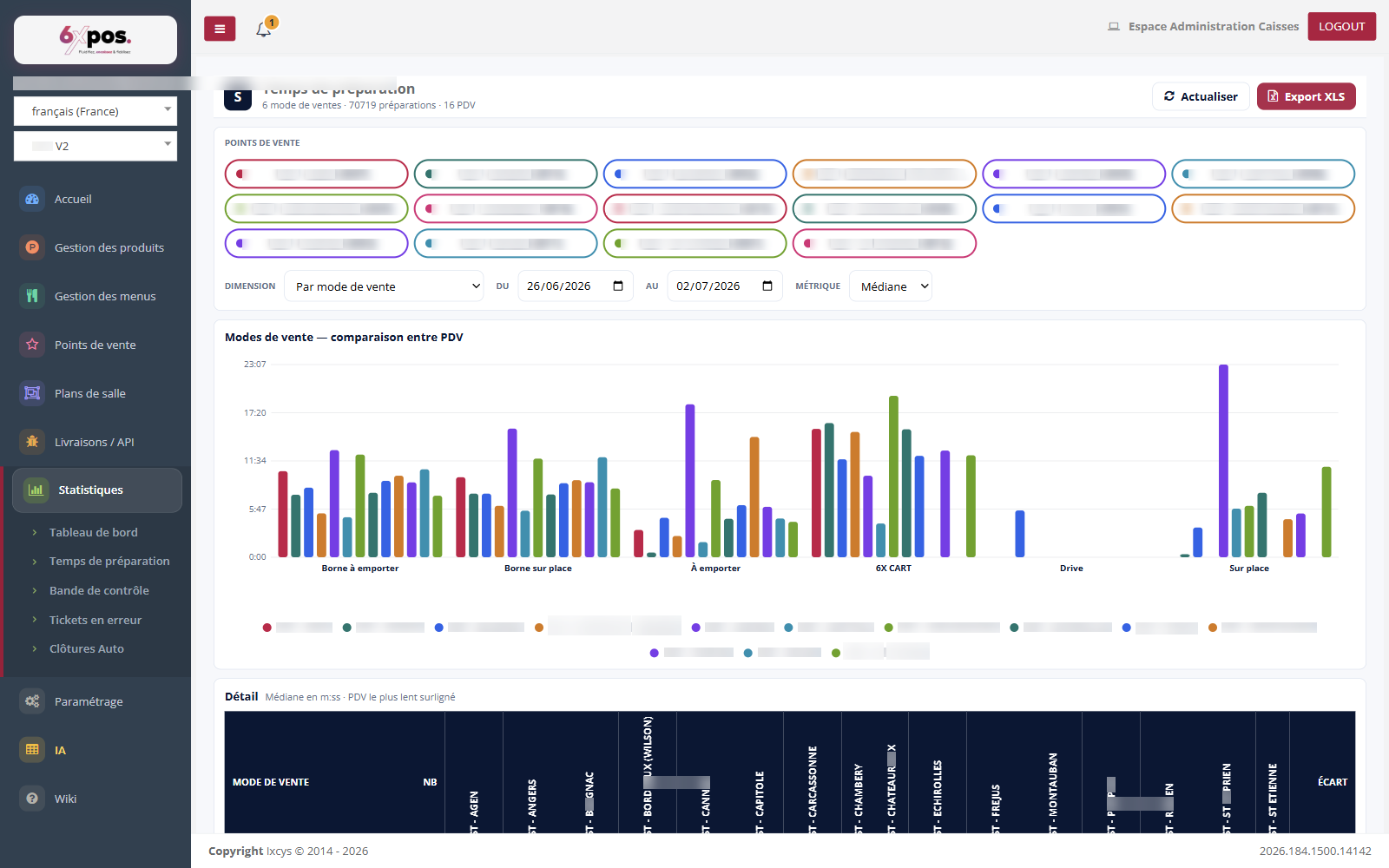Open Tableau de bord submenu item
This screenshot has height=868, width=1389.
point(93,532)
